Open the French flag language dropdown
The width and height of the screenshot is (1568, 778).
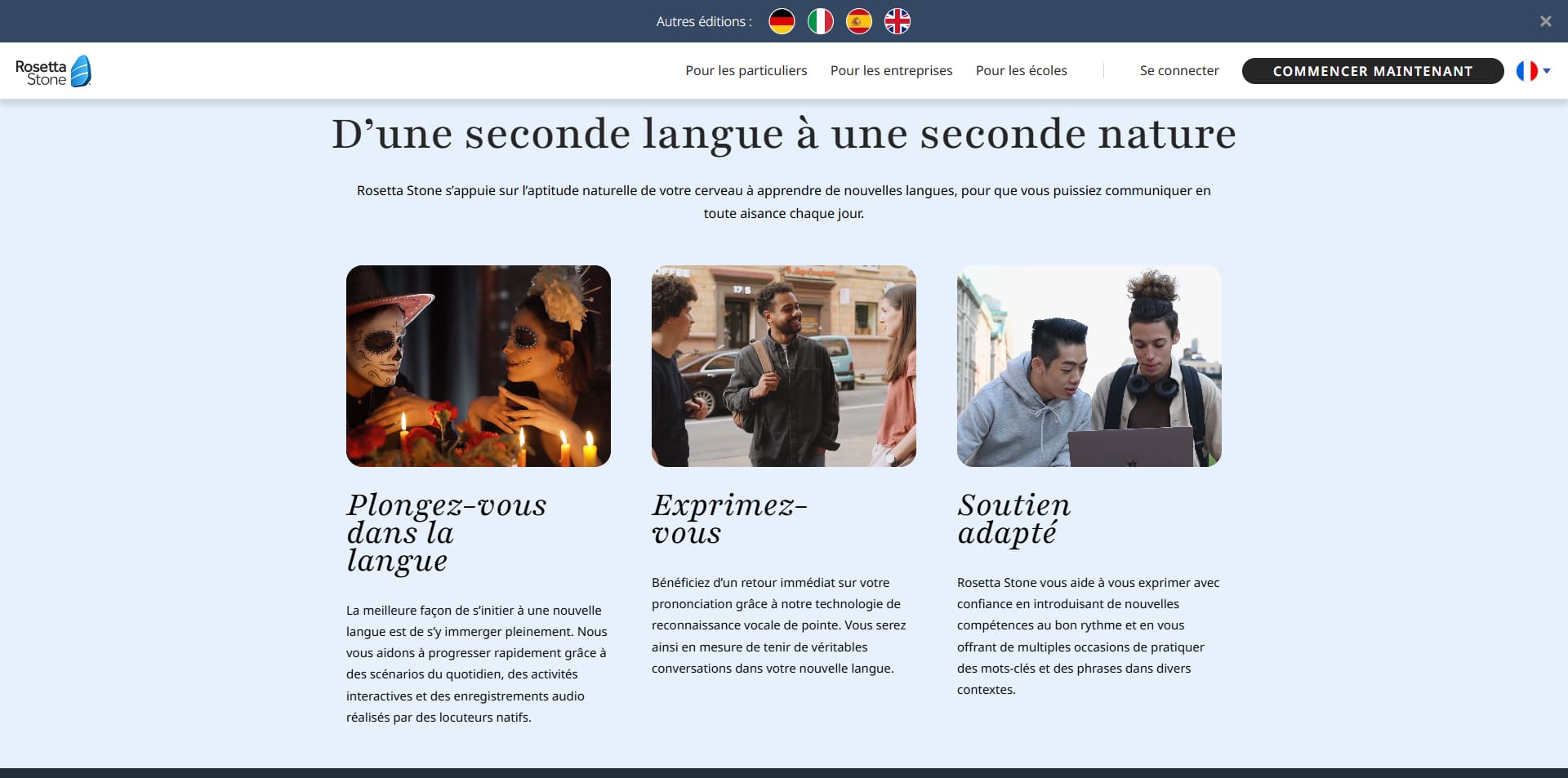click(1533, 71)
